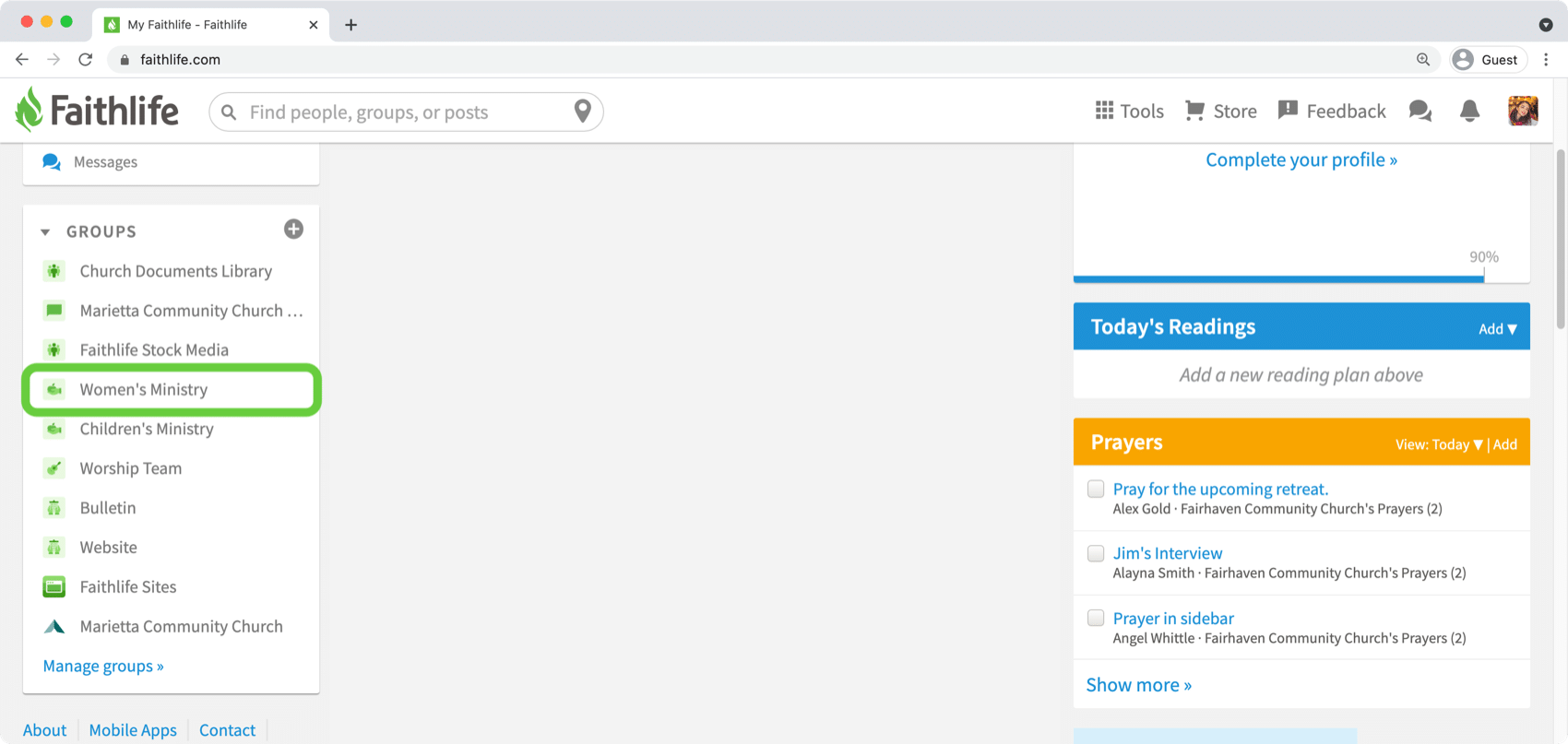Focus the Find people, groups, or posts field

[406, 112]
